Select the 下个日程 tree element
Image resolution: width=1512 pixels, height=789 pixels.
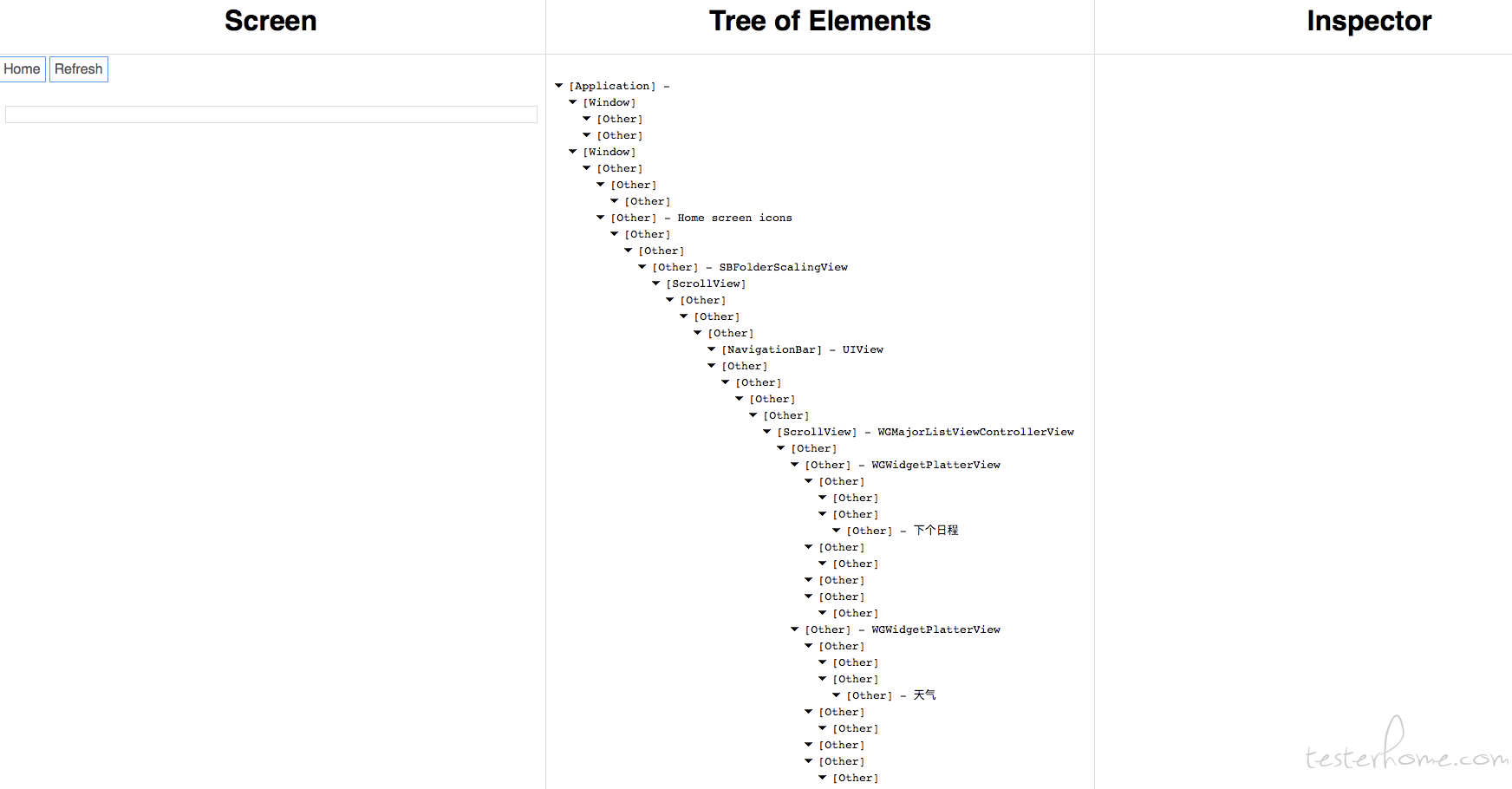pos(903,531)
